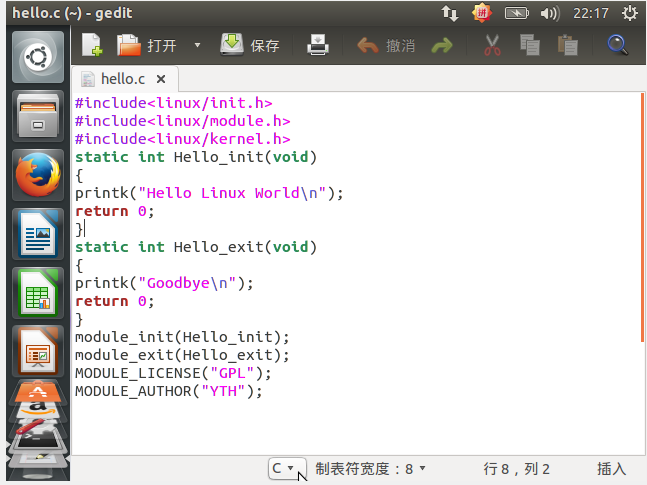Undo the last edit with 撤消
Viewport: 647px width, 485px height.
tap(386, 45)
